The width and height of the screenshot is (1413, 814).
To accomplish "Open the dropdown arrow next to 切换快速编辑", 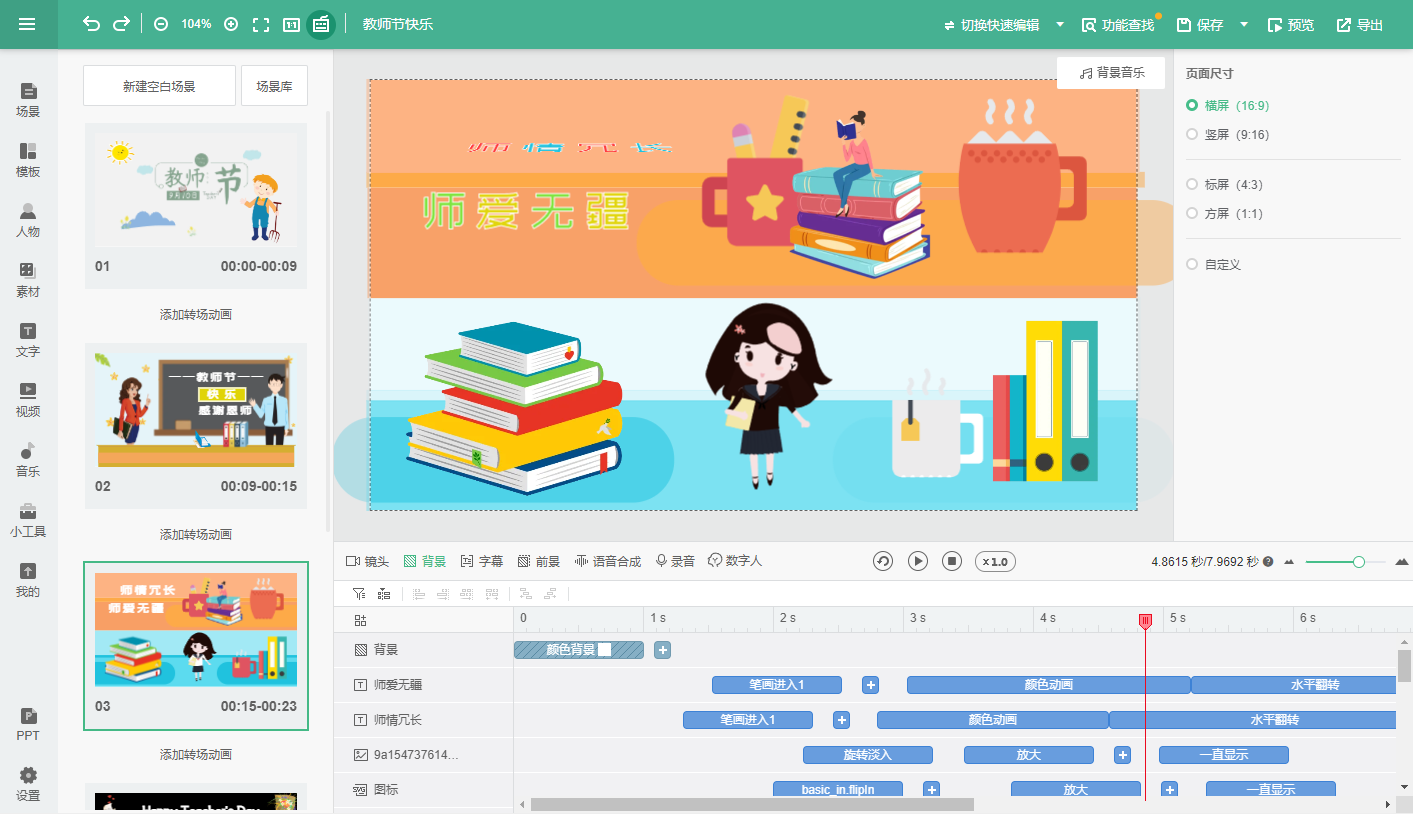I will tap(1060, 24).
